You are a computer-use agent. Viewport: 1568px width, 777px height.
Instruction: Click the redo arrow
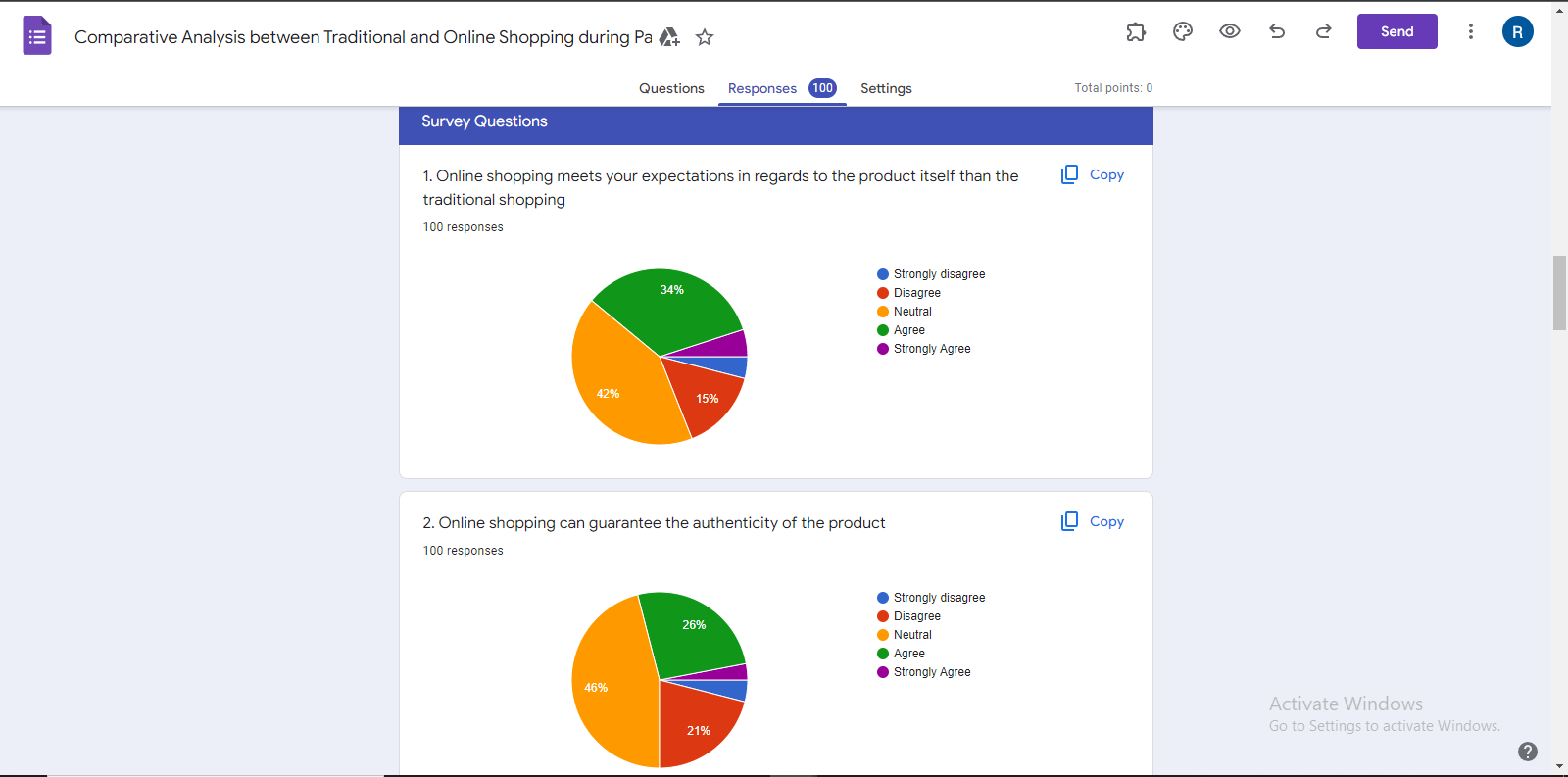click(x=1324, y=31)
